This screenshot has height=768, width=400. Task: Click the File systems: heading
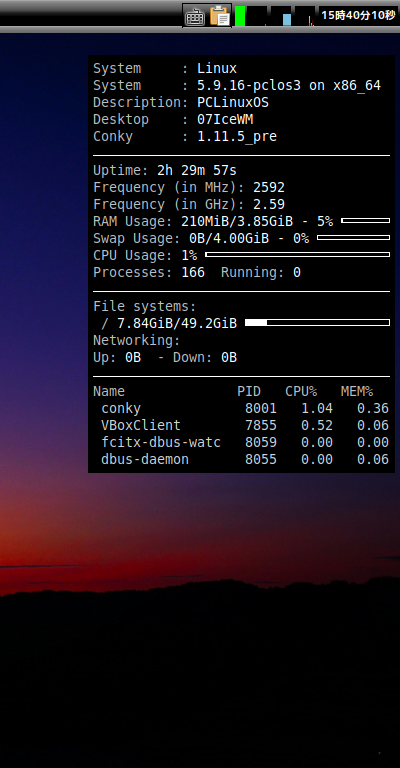coord(144,307)
